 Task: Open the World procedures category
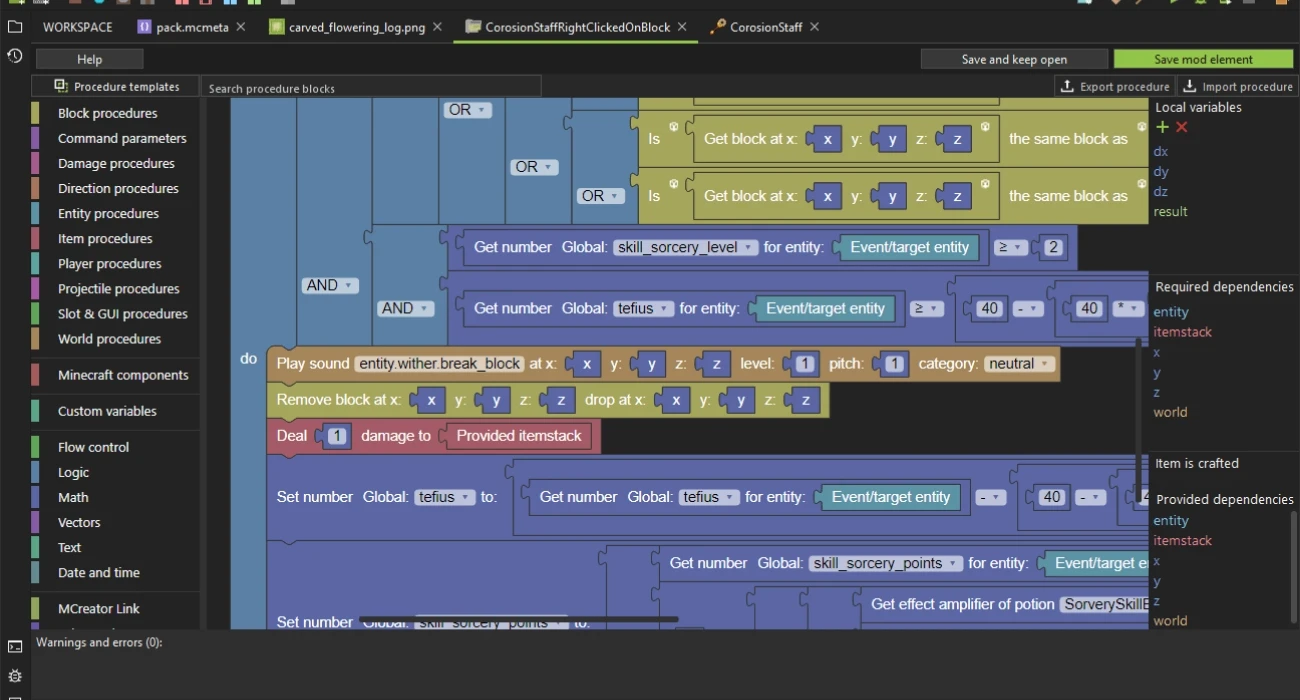pyautogui.click(x=109, y=339)
